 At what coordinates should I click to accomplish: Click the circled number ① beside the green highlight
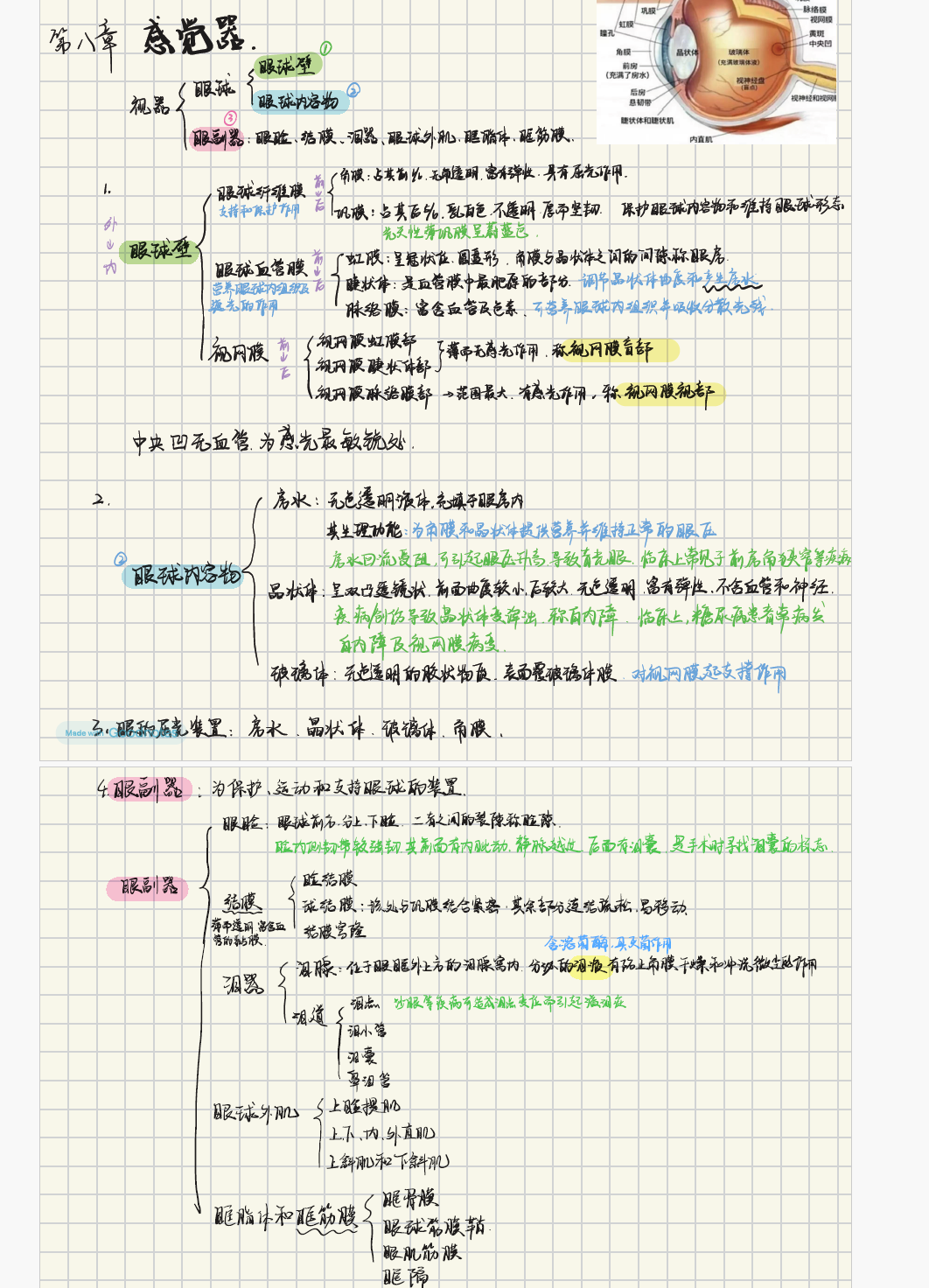[x=325, y=48]
